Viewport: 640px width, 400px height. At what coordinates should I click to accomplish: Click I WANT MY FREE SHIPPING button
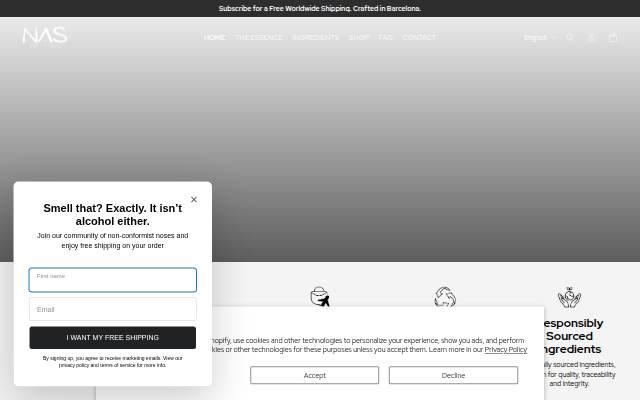point(113,338)
